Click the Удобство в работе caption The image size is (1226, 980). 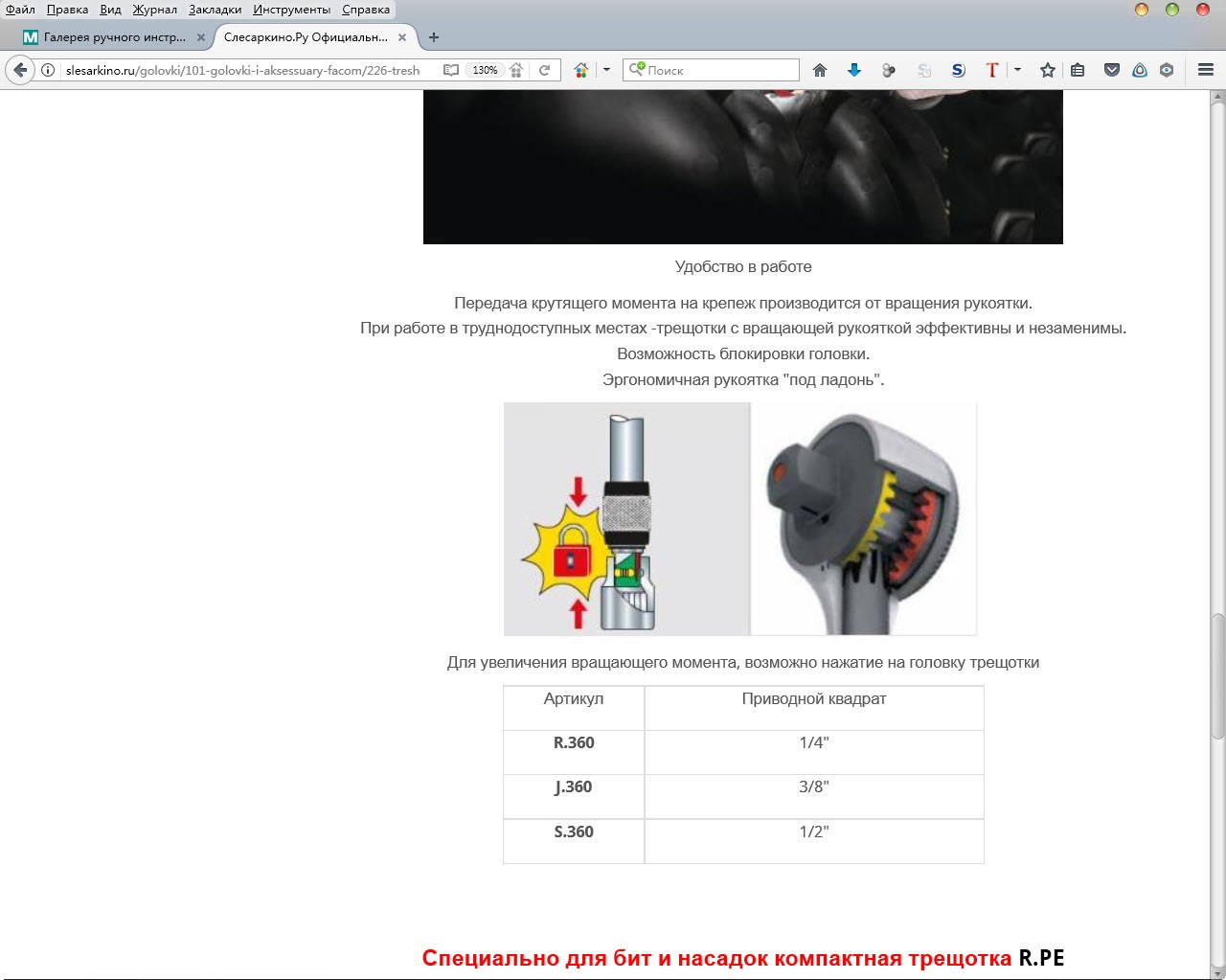(743, 267)
